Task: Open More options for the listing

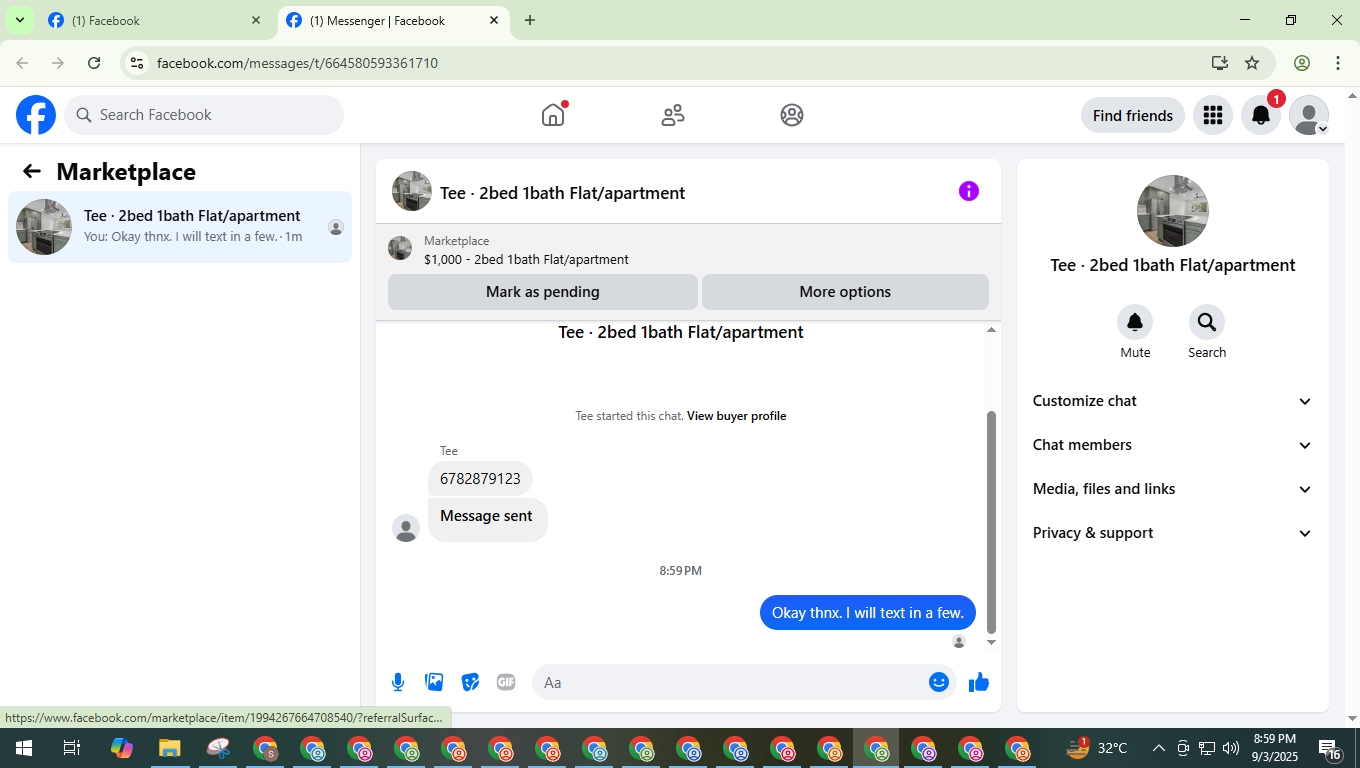Action: 845,292
